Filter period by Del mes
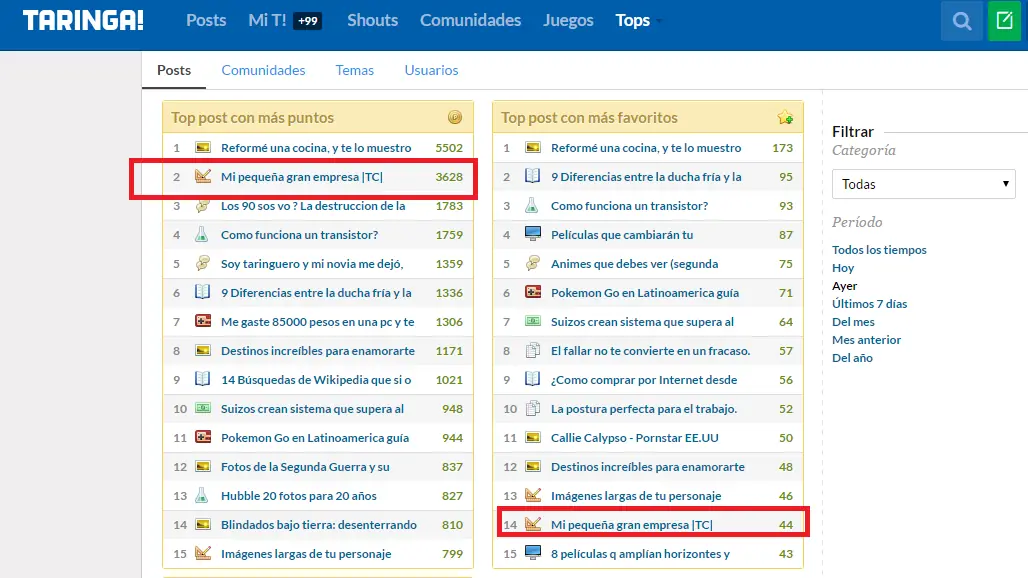Image resolution: width=1028 pixels, height=578 pixels. point(853,322)
